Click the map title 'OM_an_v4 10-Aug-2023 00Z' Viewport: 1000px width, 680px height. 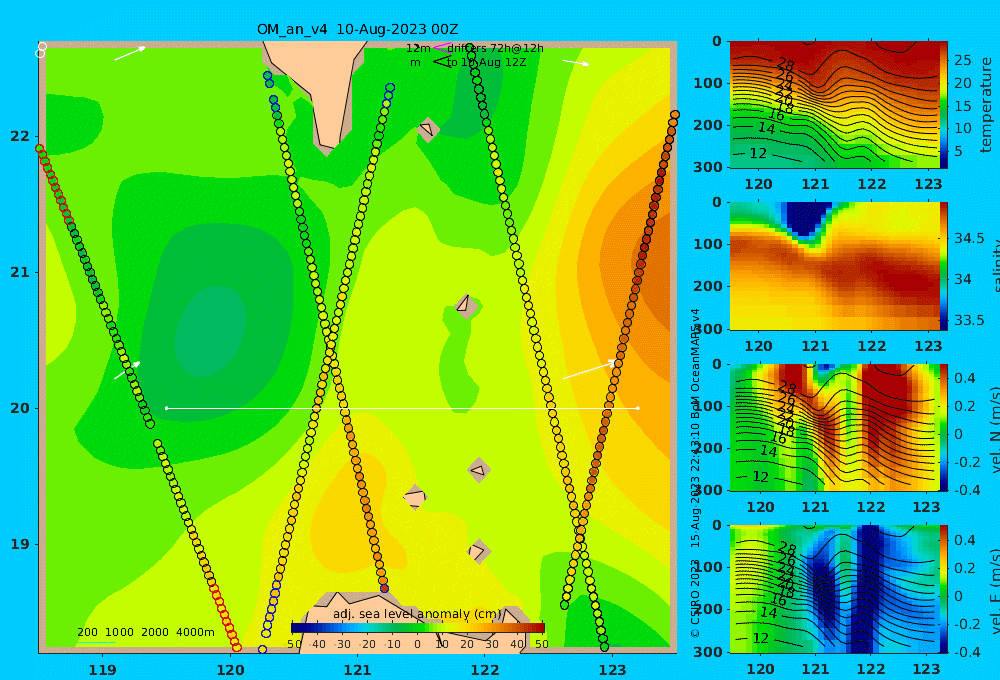coord(357,29)
